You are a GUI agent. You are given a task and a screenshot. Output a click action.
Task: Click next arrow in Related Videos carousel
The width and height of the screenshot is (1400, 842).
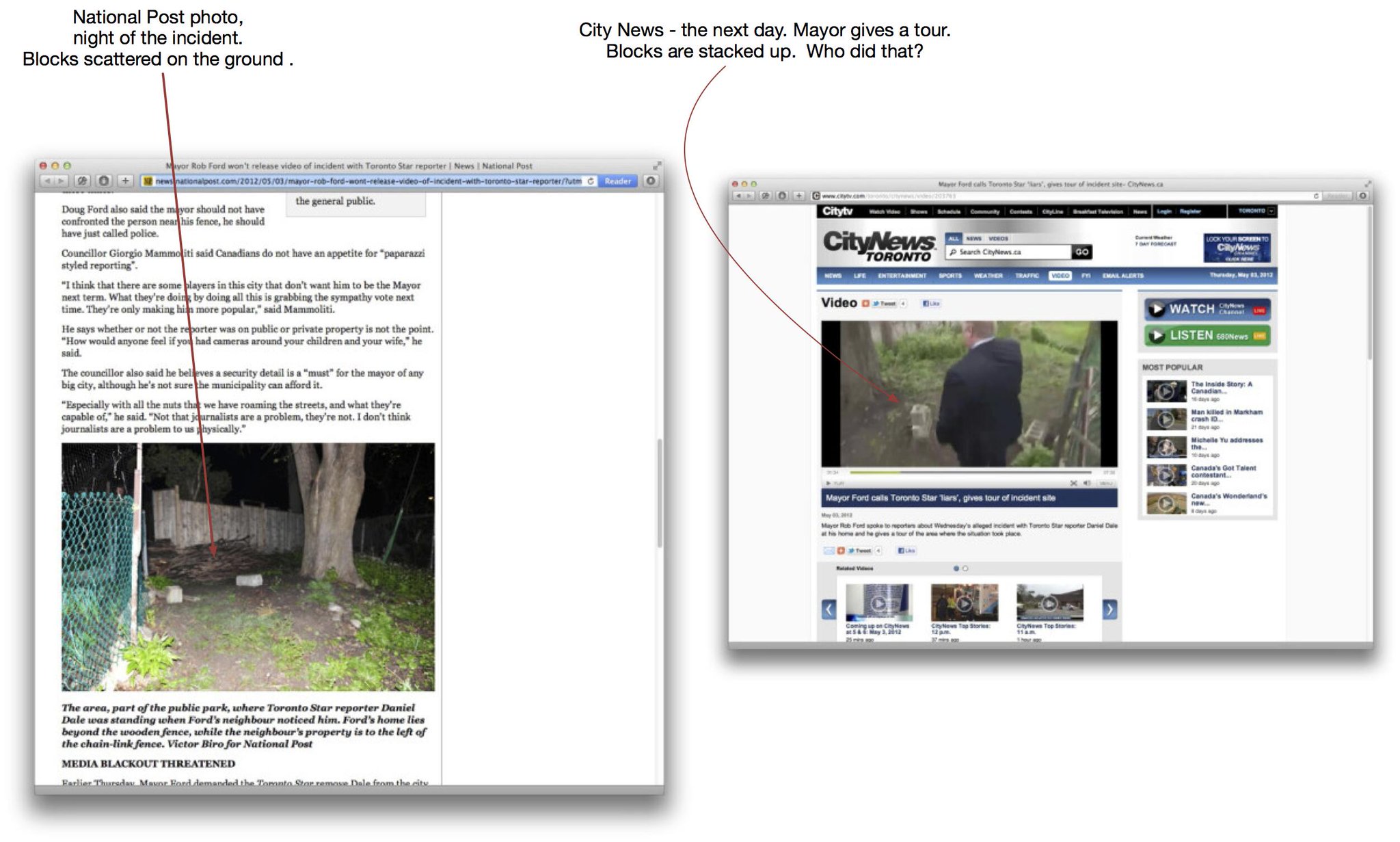pyautogui.click(x=1109, y=609)
